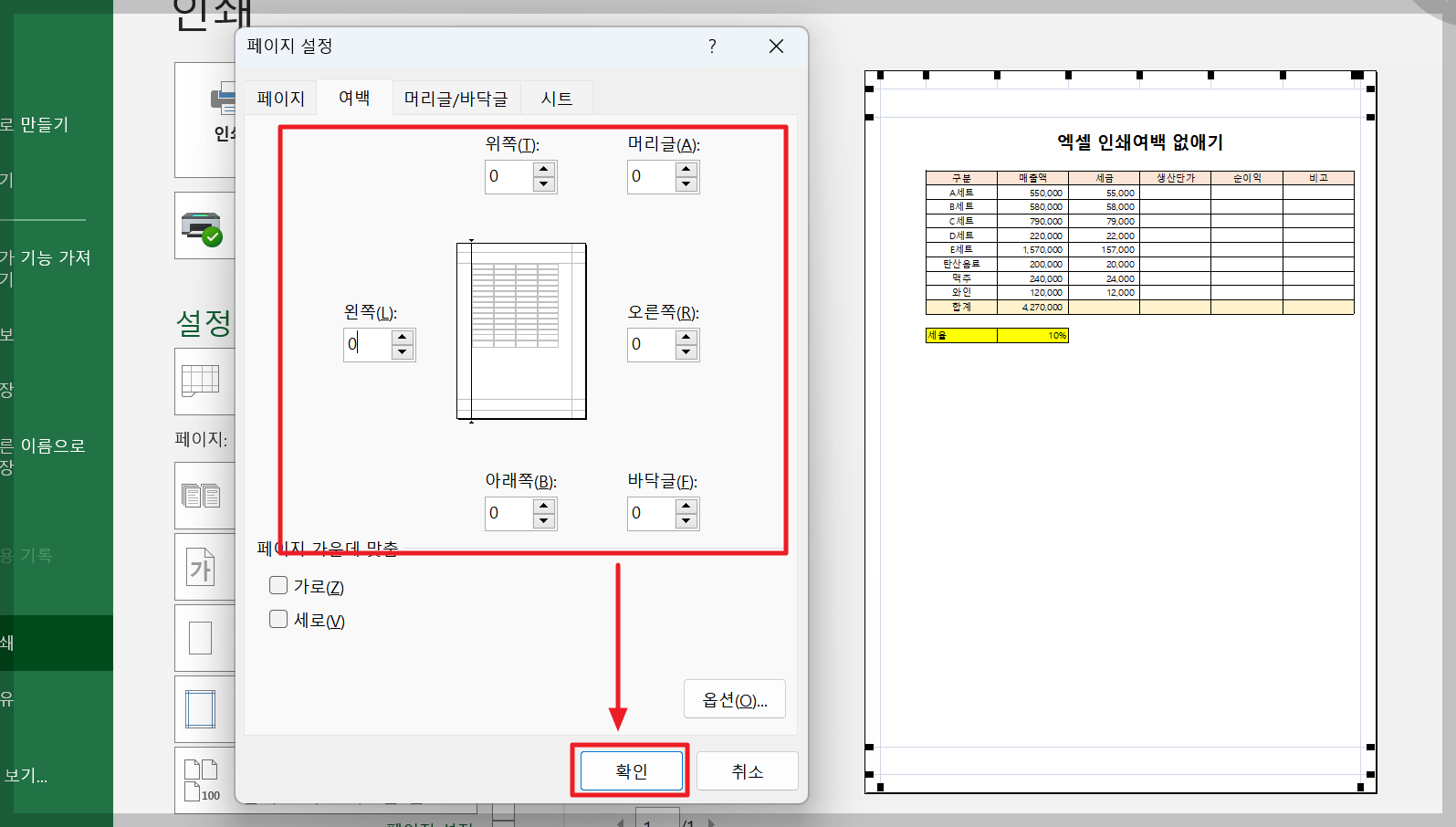The width and height of the screenshot is (1456, 827).
Task: Click the current page number field
Action: [657, 818]
